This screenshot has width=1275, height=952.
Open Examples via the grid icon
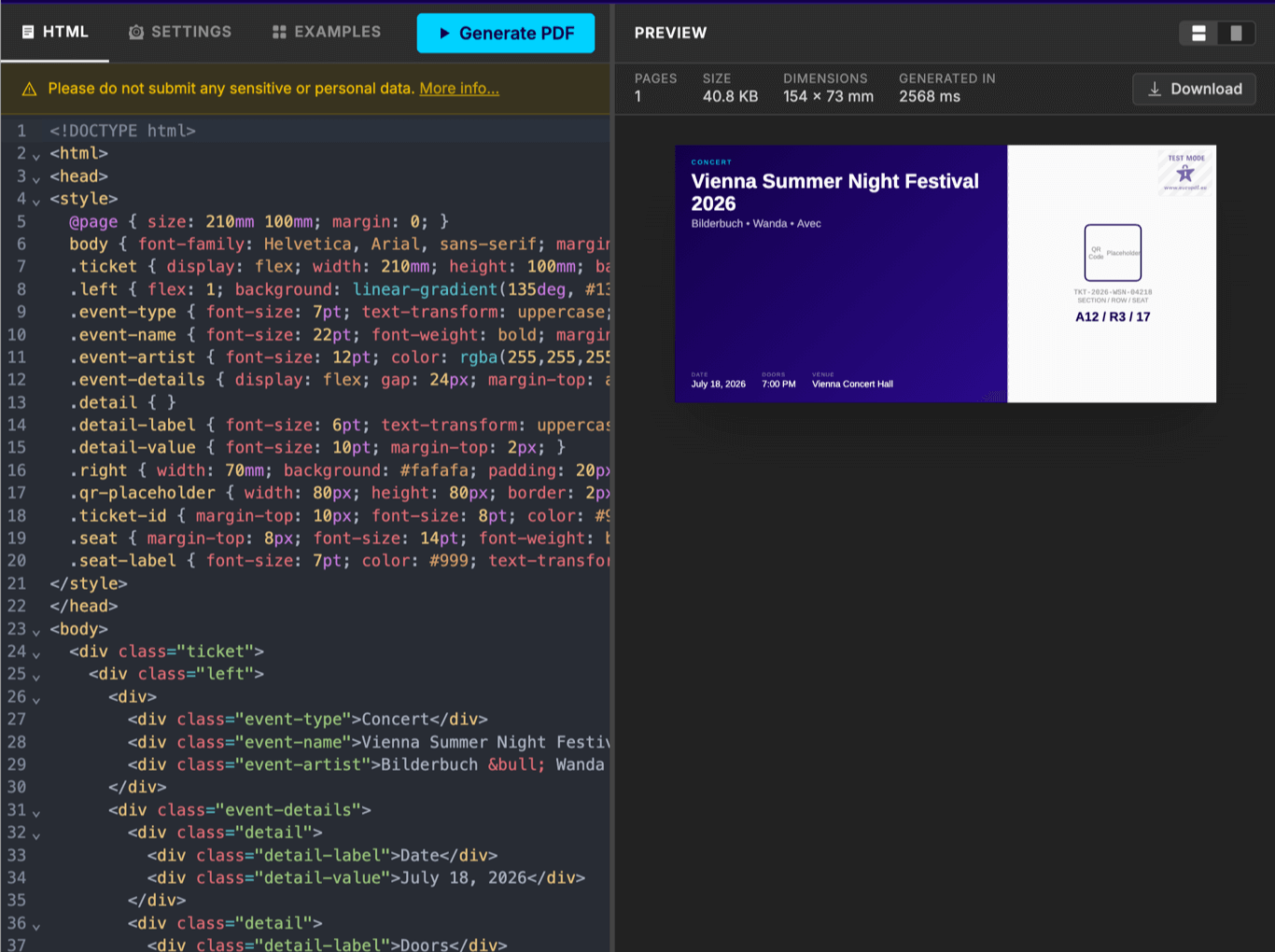point(277,31)
